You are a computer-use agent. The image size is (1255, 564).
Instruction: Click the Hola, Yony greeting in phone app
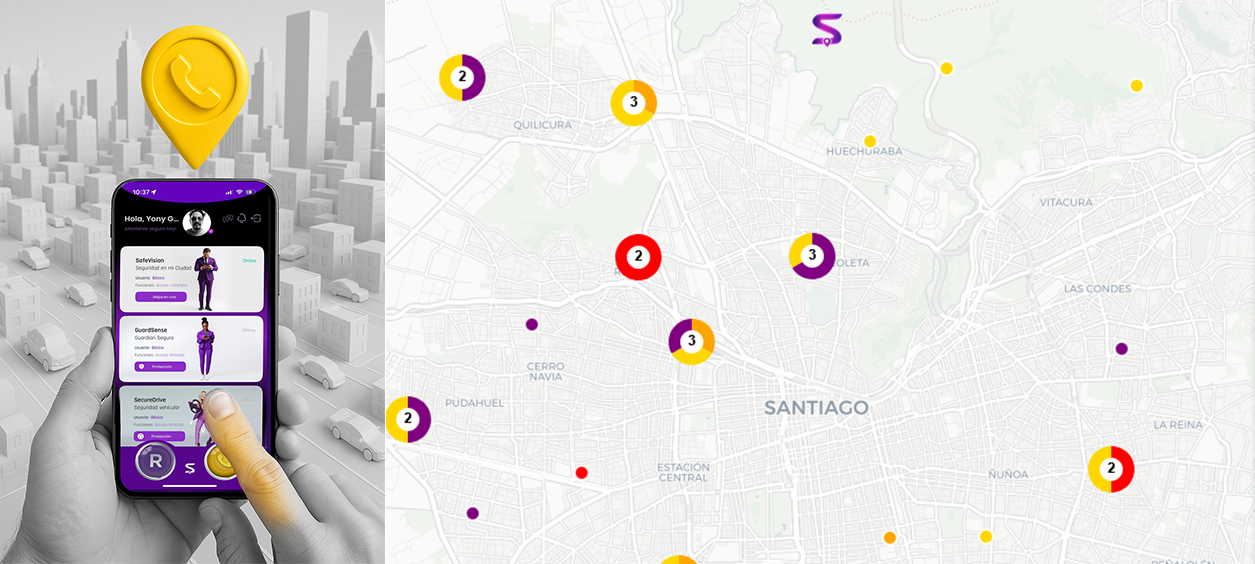pyautogui.click(x=151, y=219)
